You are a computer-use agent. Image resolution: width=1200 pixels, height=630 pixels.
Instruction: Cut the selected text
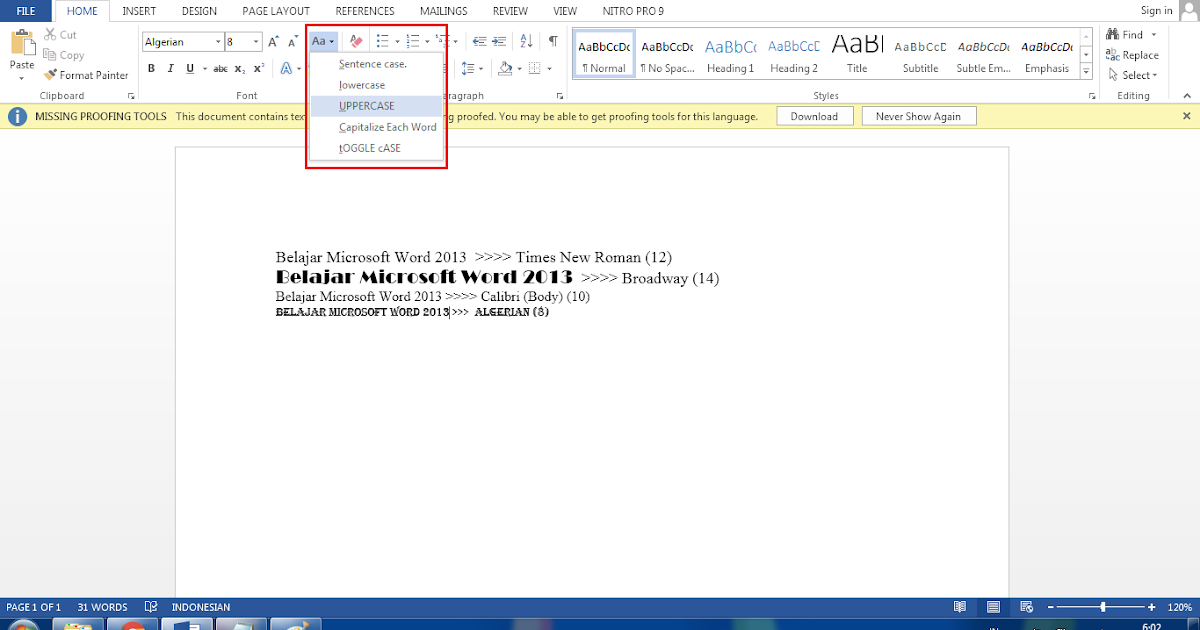(60, 35)
